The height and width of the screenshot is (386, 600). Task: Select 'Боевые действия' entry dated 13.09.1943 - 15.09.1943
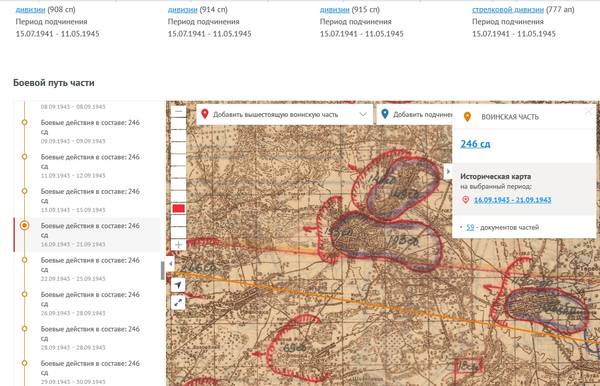pos(90,200)
